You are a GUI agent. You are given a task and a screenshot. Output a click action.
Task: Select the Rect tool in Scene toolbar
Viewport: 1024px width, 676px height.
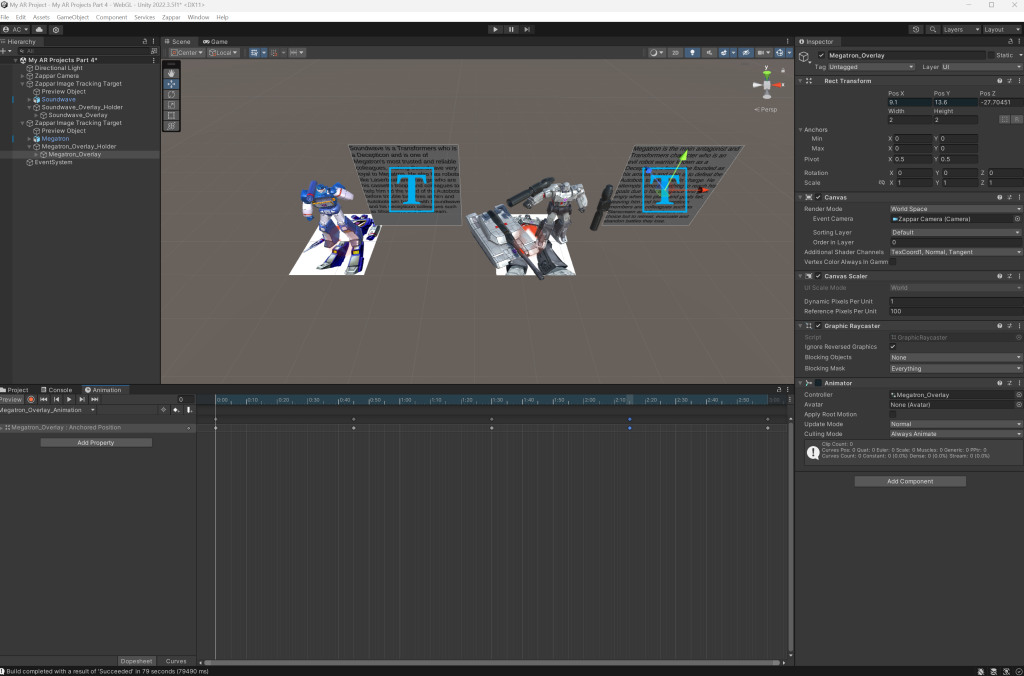[171, 115]
